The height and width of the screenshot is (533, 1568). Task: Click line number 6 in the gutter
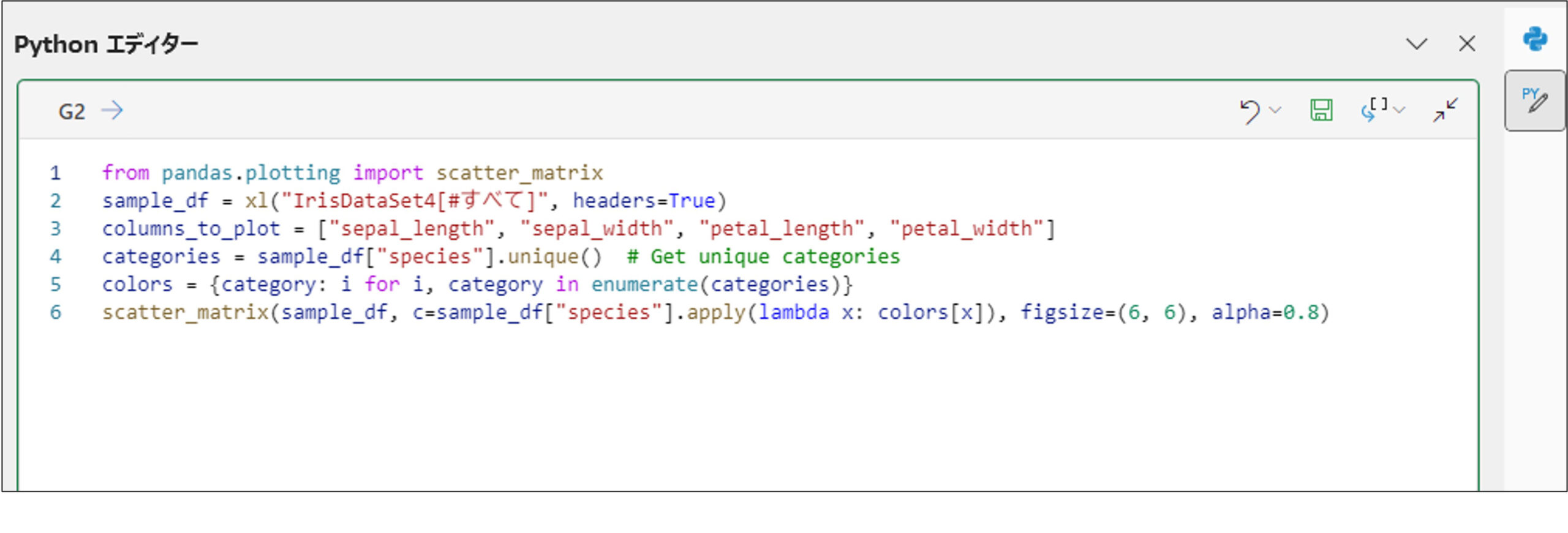tap(56, 313)
